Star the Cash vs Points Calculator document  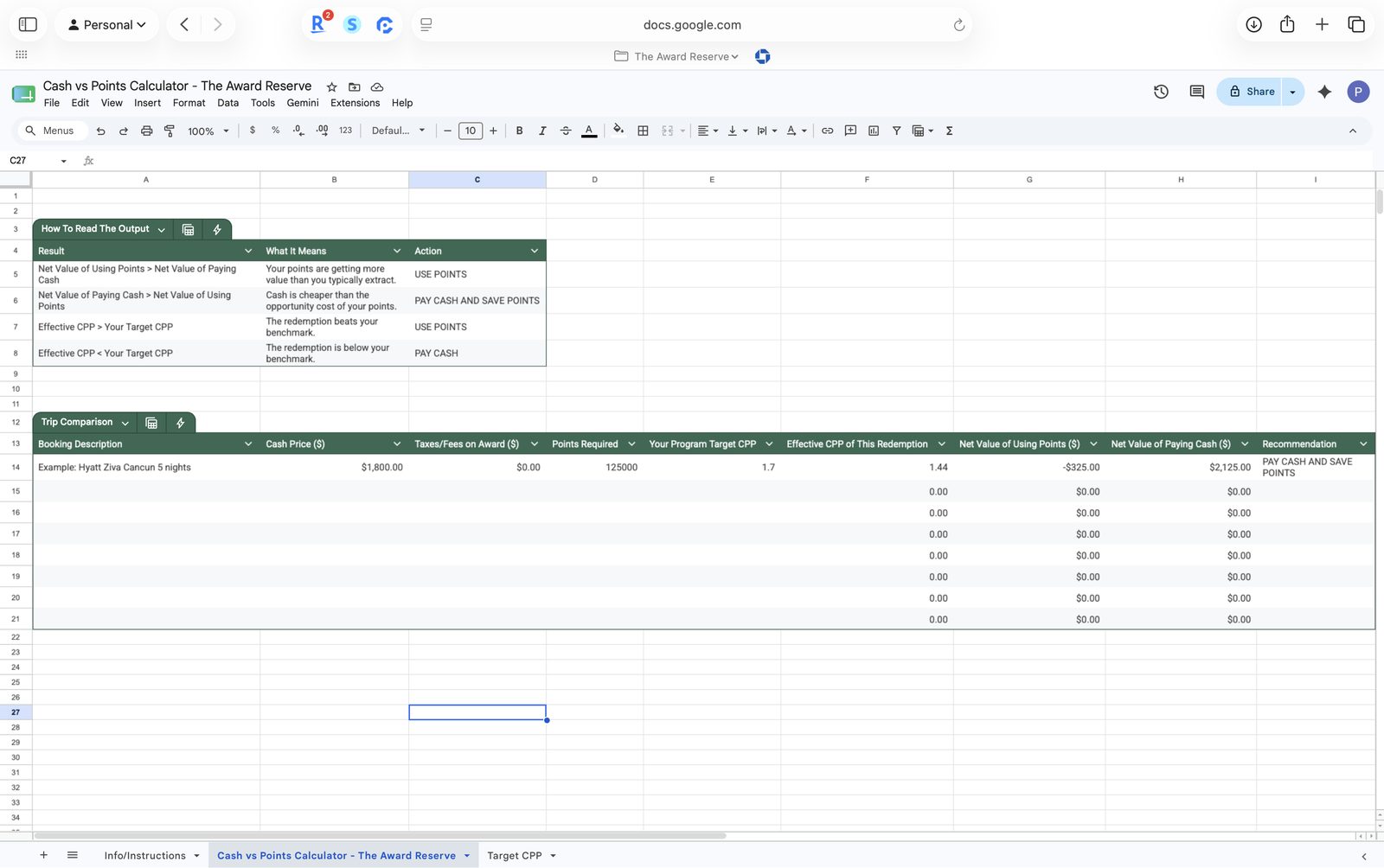pos(331,86)
